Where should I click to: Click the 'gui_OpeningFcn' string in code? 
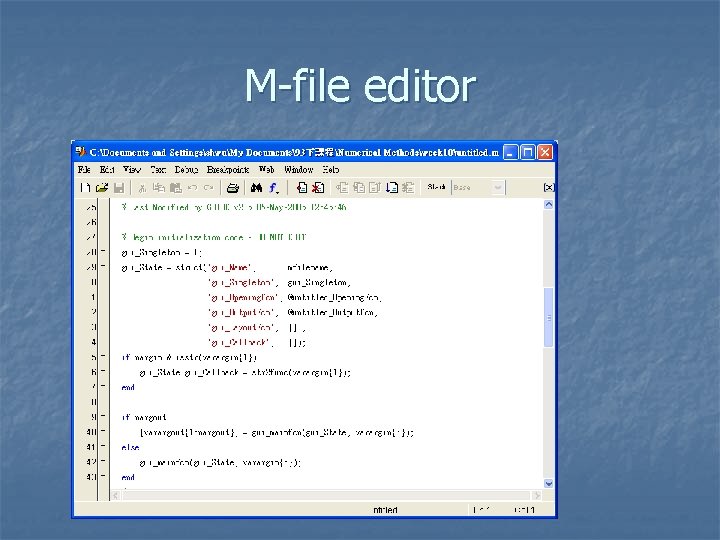[x=243, y=298]
